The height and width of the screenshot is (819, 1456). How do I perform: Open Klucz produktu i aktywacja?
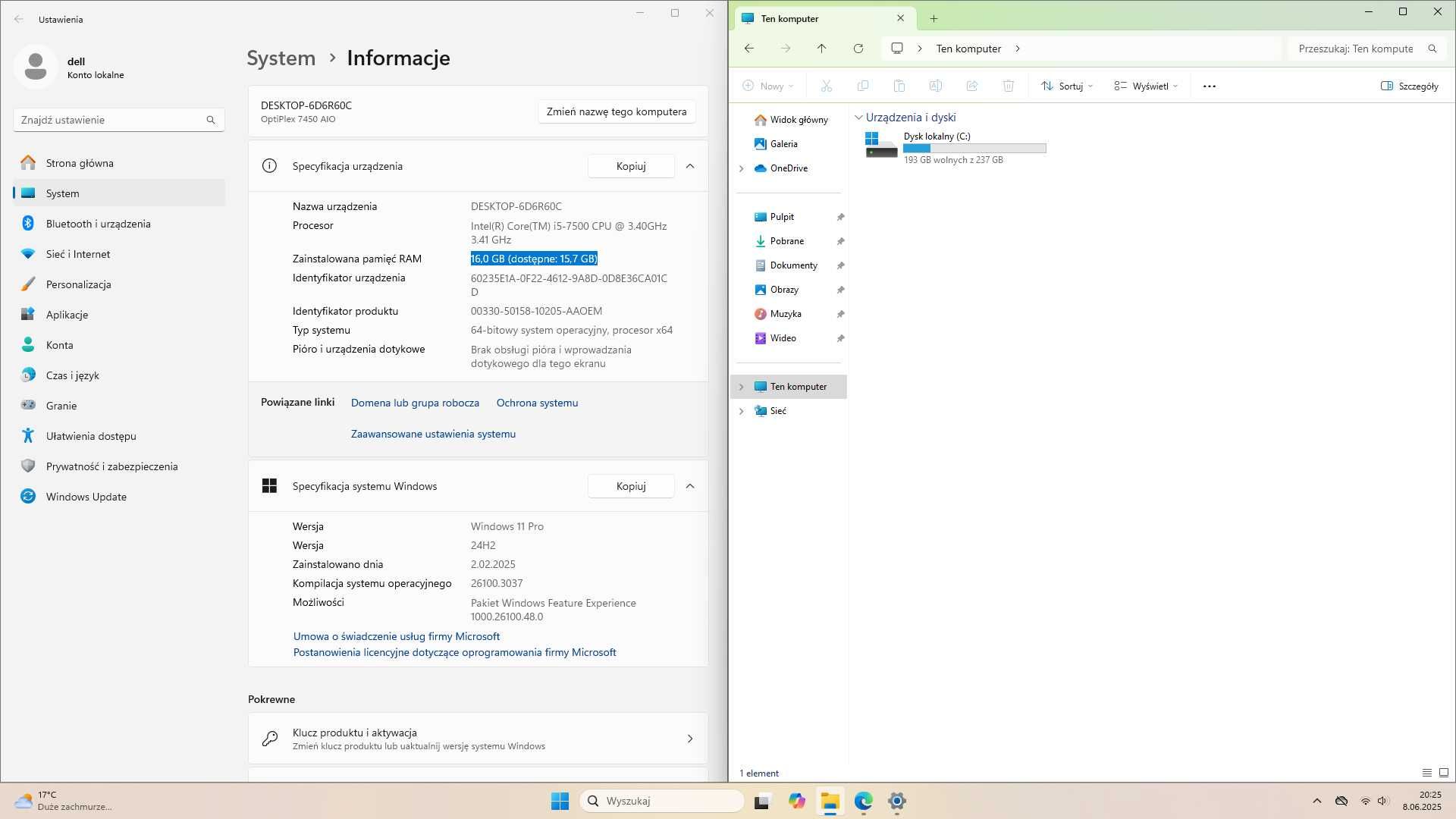click(478, 739)
